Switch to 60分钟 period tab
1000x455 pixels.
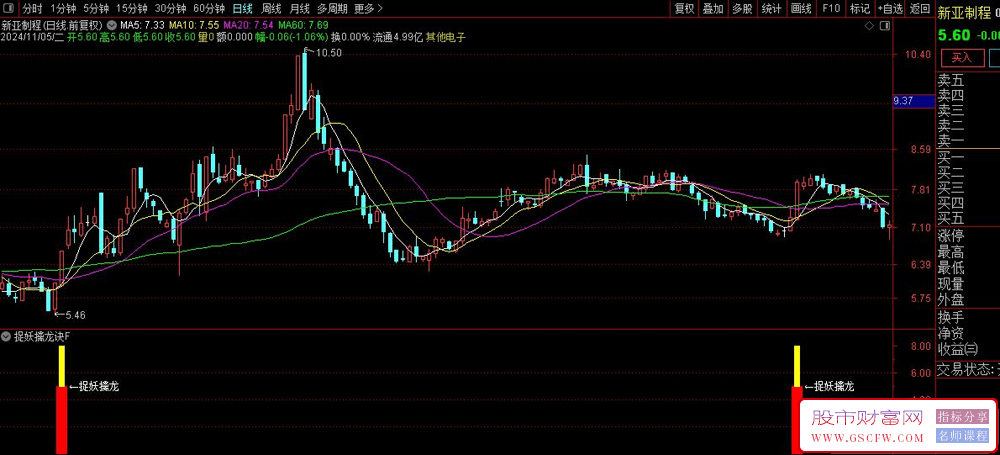coord(209,8)
